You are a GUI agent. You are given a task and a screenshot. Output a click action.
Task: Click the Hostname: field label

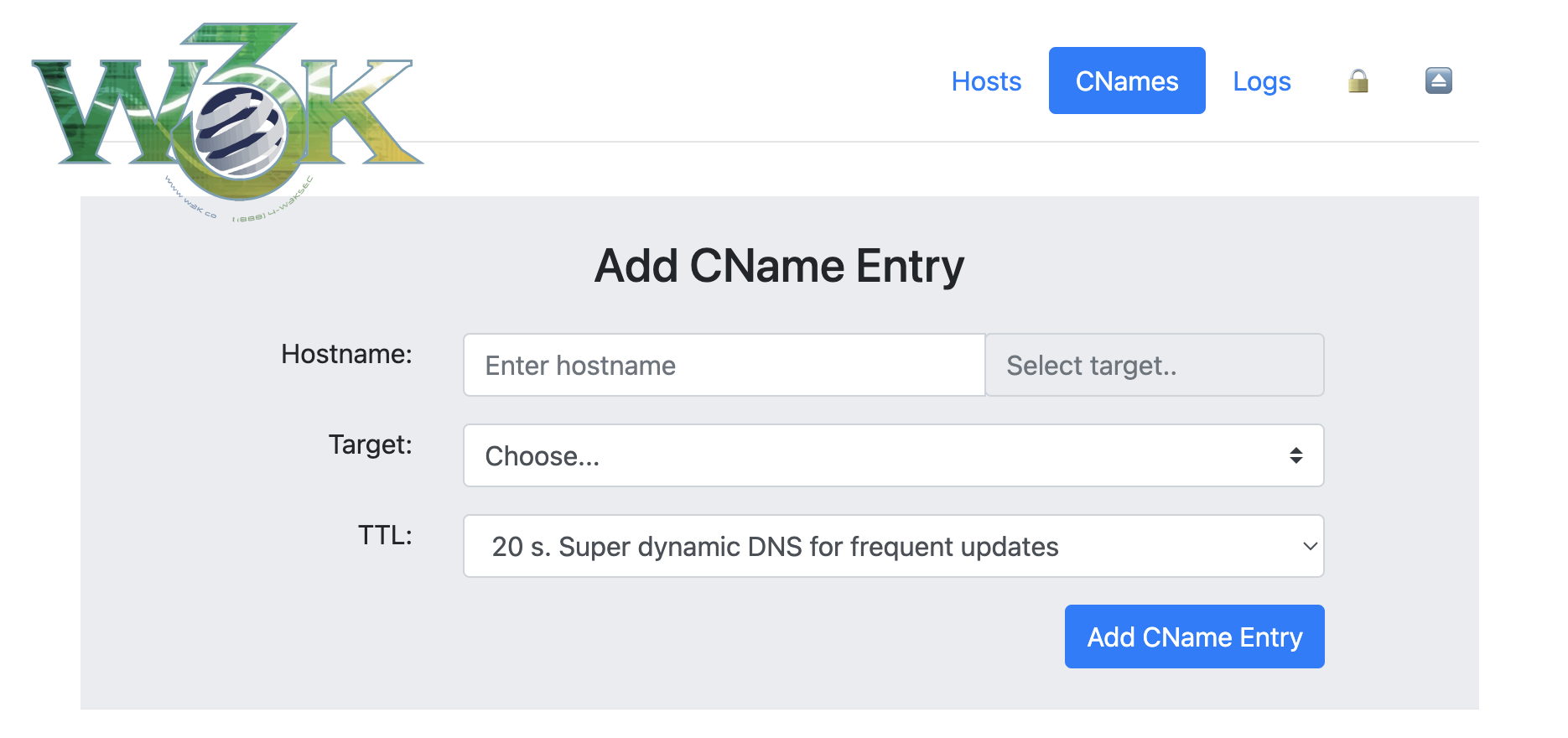346,354
